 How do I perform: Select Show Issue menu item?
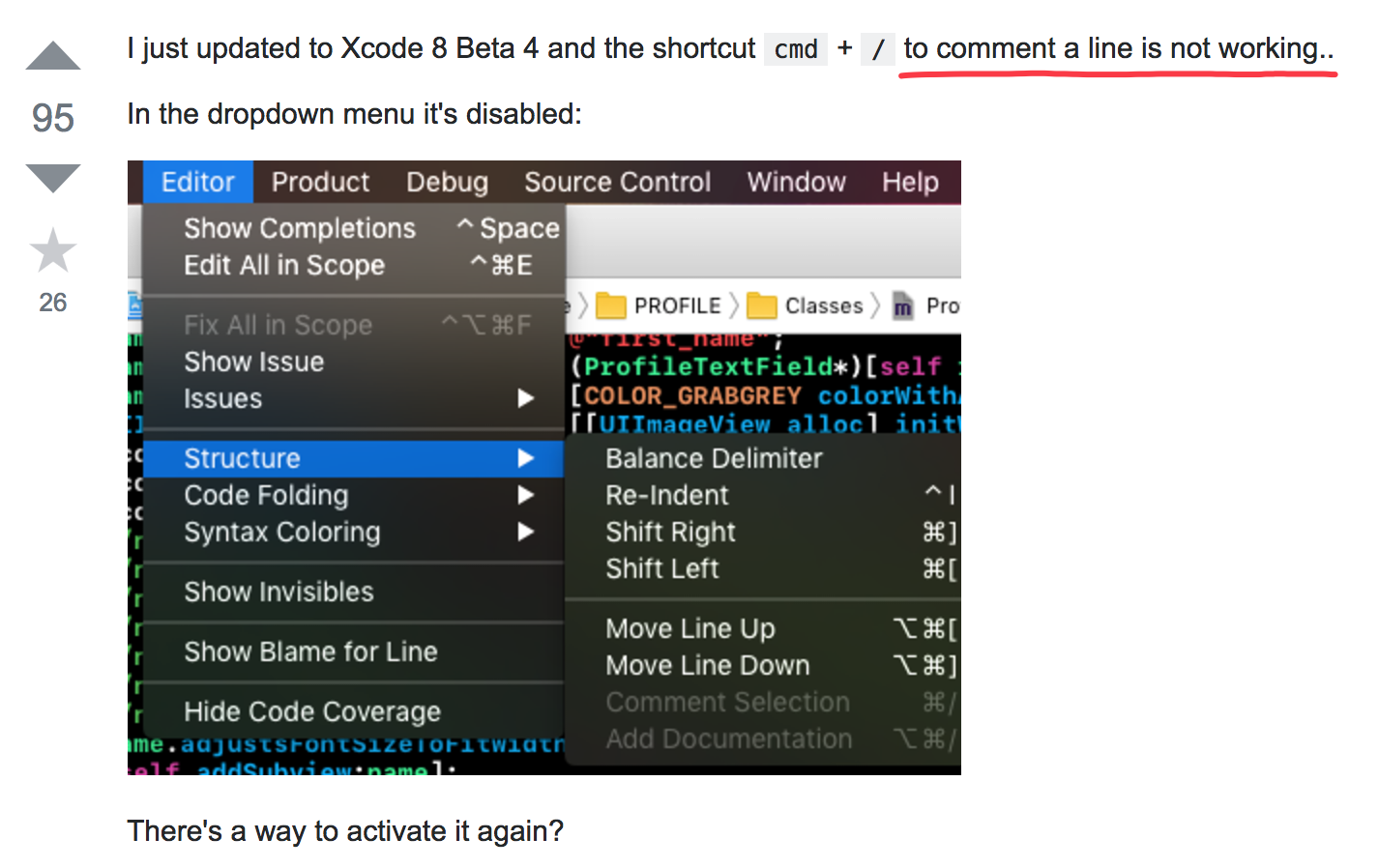point(354,362)
